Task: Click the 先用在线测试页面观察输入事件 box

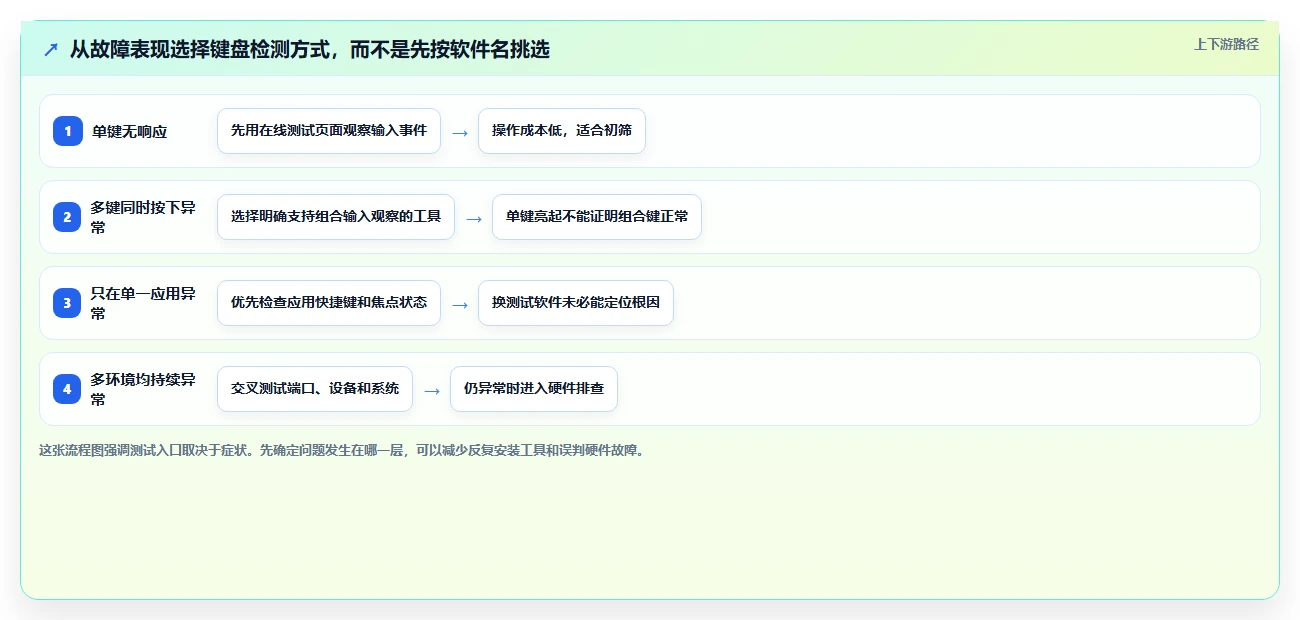Action: point(329,131)
